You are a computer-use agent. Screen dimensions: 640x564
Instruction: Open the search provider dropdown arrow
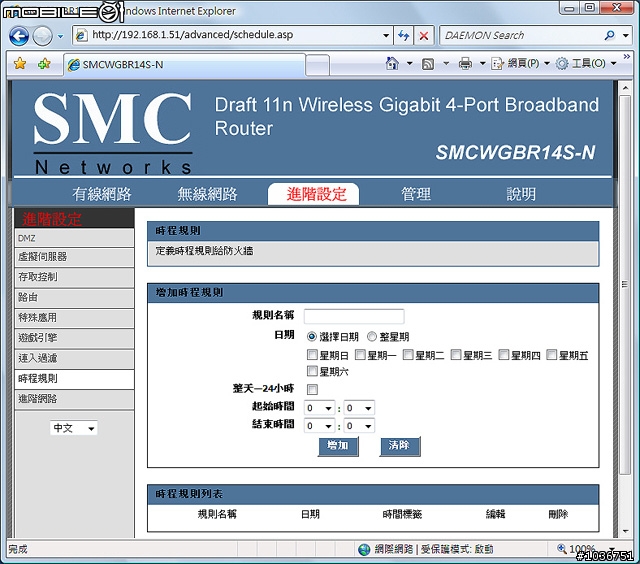click(626, 36)
